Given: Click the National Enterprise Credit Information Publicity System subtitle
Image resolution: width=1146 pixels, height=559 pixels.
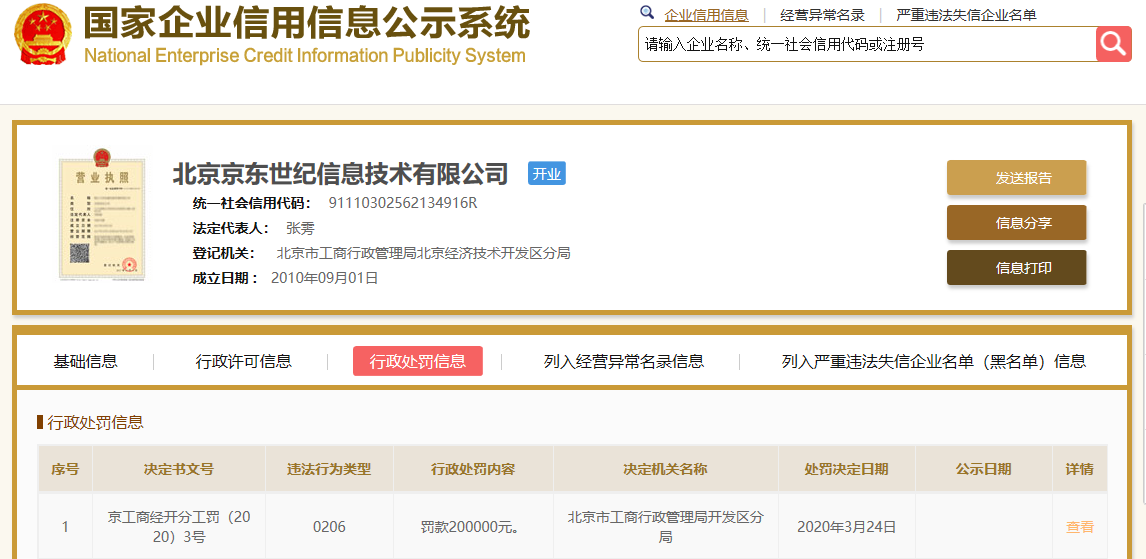Looking at the screenshot, I should click(x=305, y=56).
